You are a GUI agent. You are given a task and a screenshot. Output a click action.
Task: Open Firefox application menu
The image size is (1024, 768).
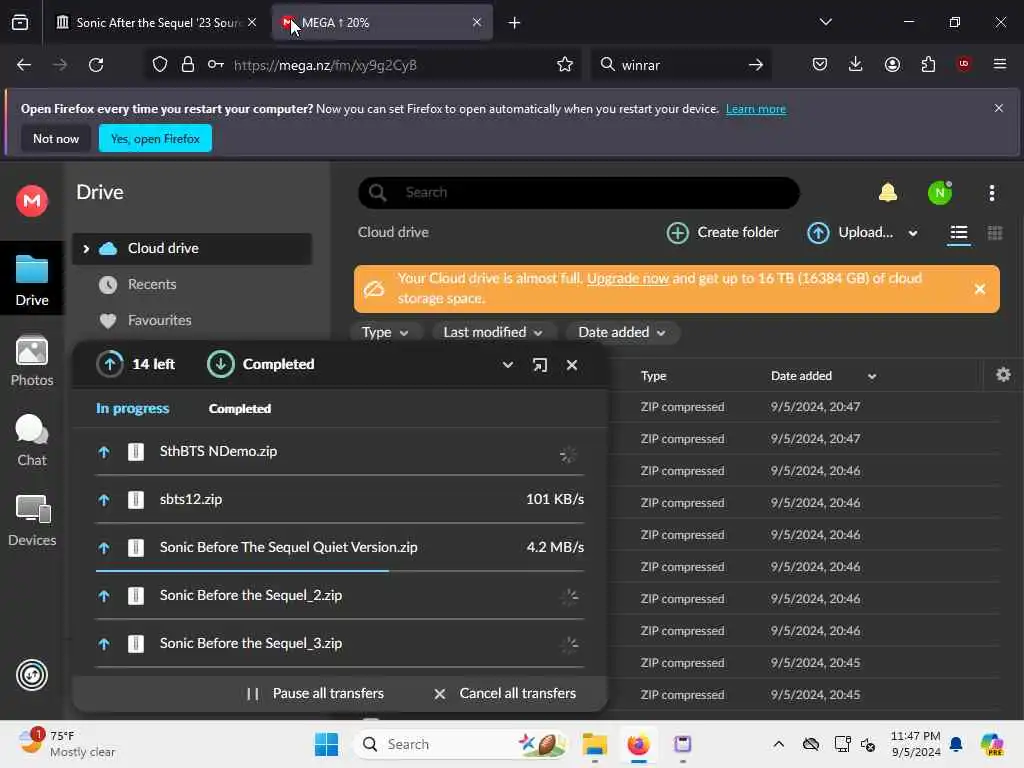click(999, 64)
